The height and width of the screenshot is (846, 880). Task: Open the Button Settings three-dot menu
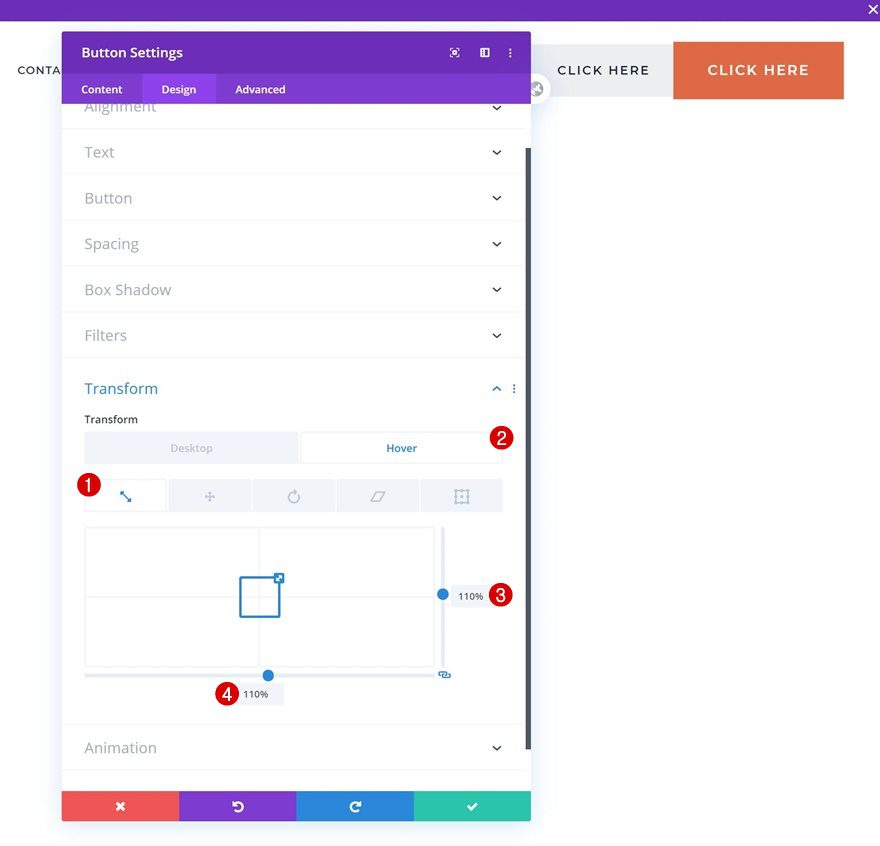point(510,53)
